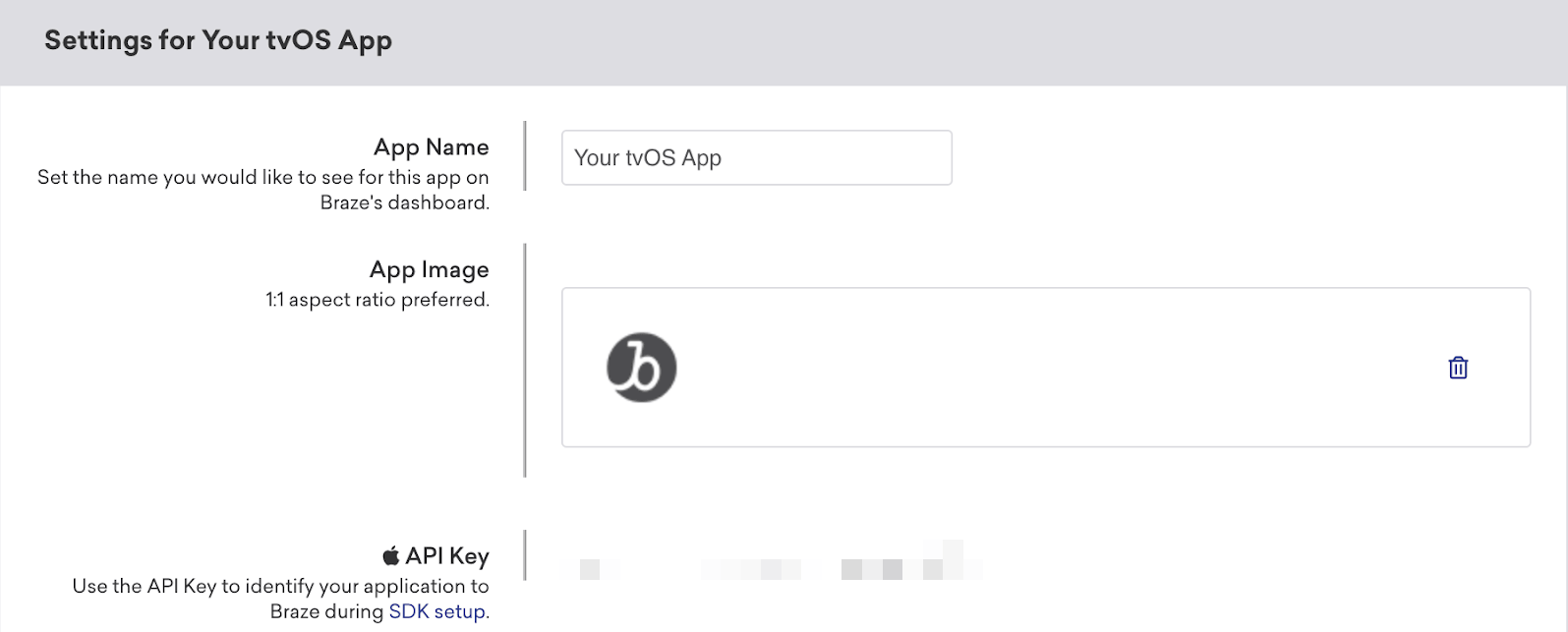Click the API Key label text
1568x632 pixels.
(x=447, y=556)
